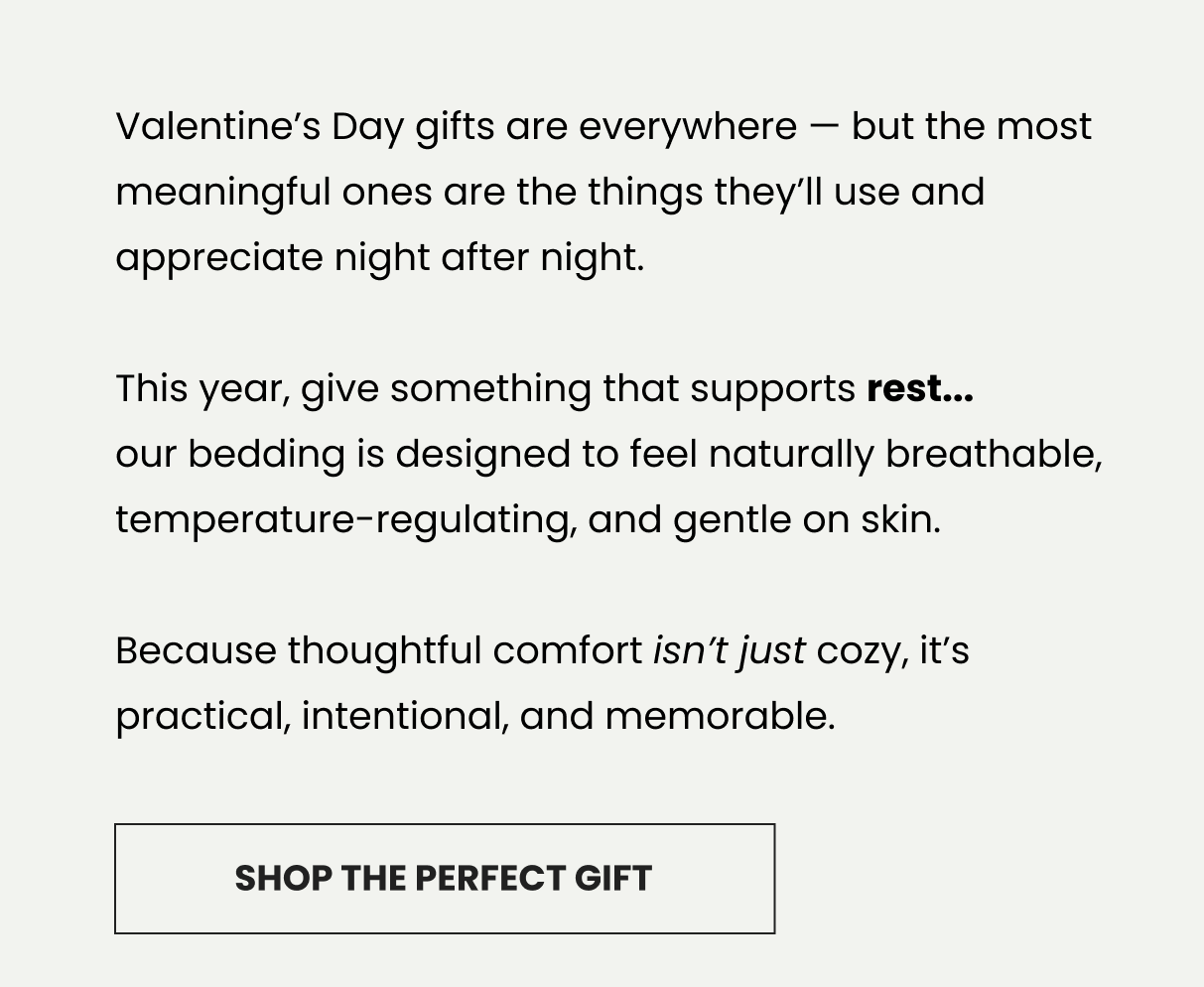Click the word "memorable."
The image size is (1204, 987).
click(x=720, y=717)
